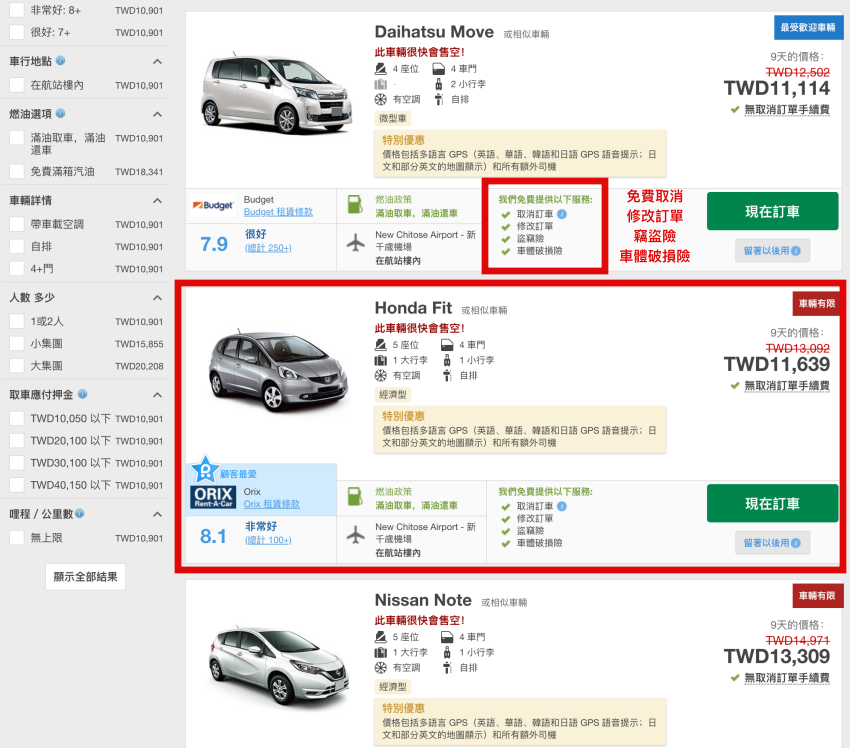Viewport: 850px width, 748px height.
Task: Click info icon beside 哩程 / 公里數 filter
Action: (80, 513)
